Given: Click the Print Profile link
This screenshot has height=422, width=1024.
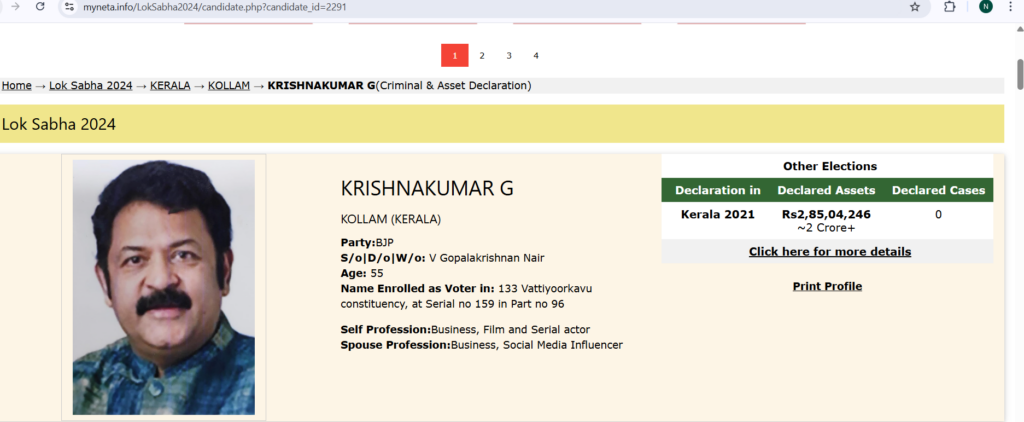Looking at the screenshot, I should [x=827, y=287].
